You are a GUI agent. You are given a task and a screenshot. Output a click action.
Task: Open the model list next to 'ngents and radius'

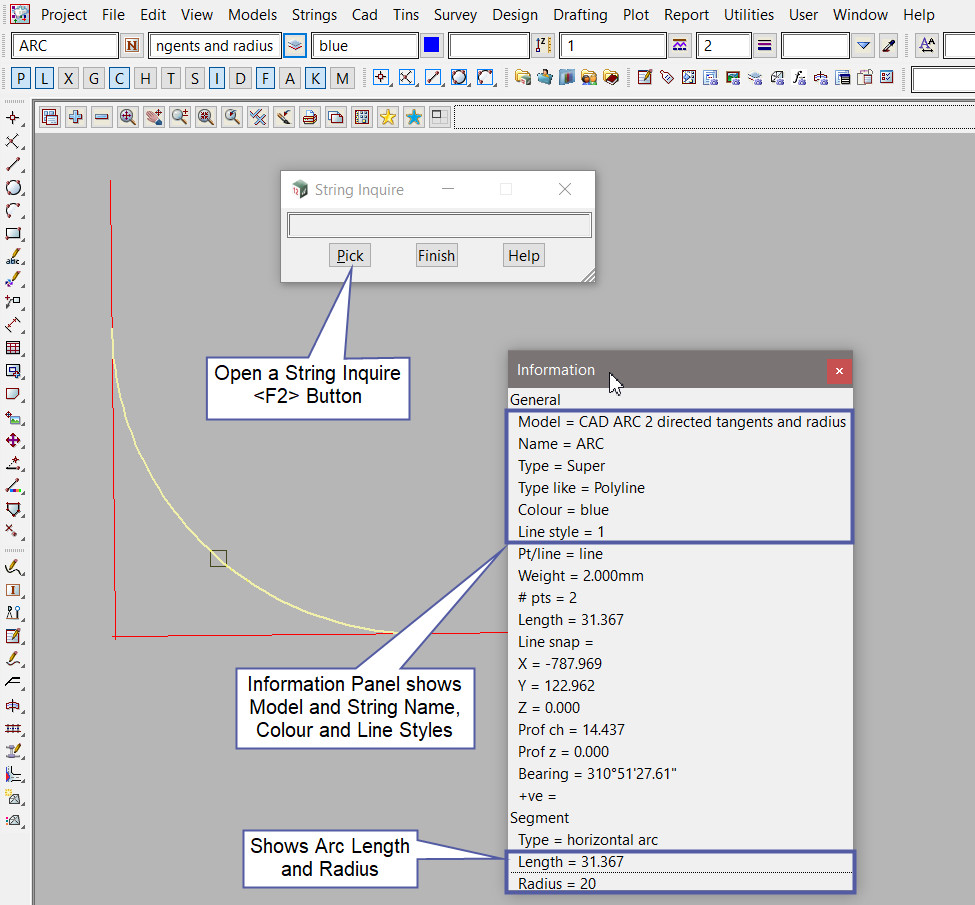click(295, 46)
